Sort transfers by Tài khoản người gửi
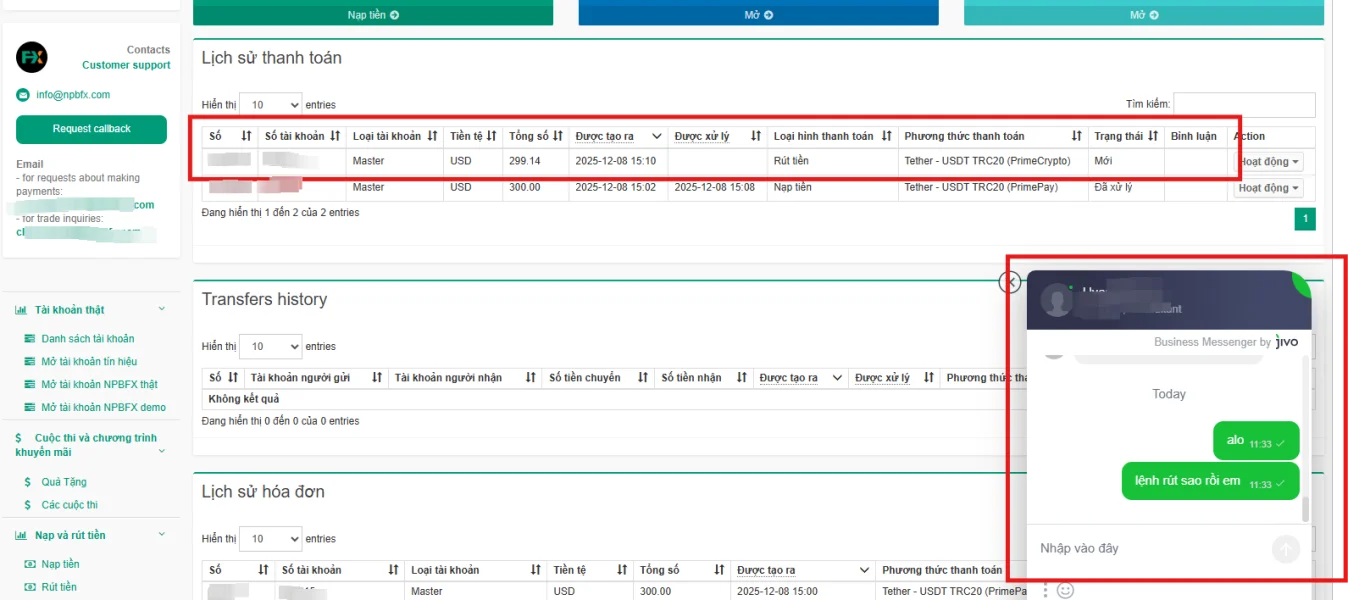The height and width of the screenshot is (600, 1348). point(377,378)
